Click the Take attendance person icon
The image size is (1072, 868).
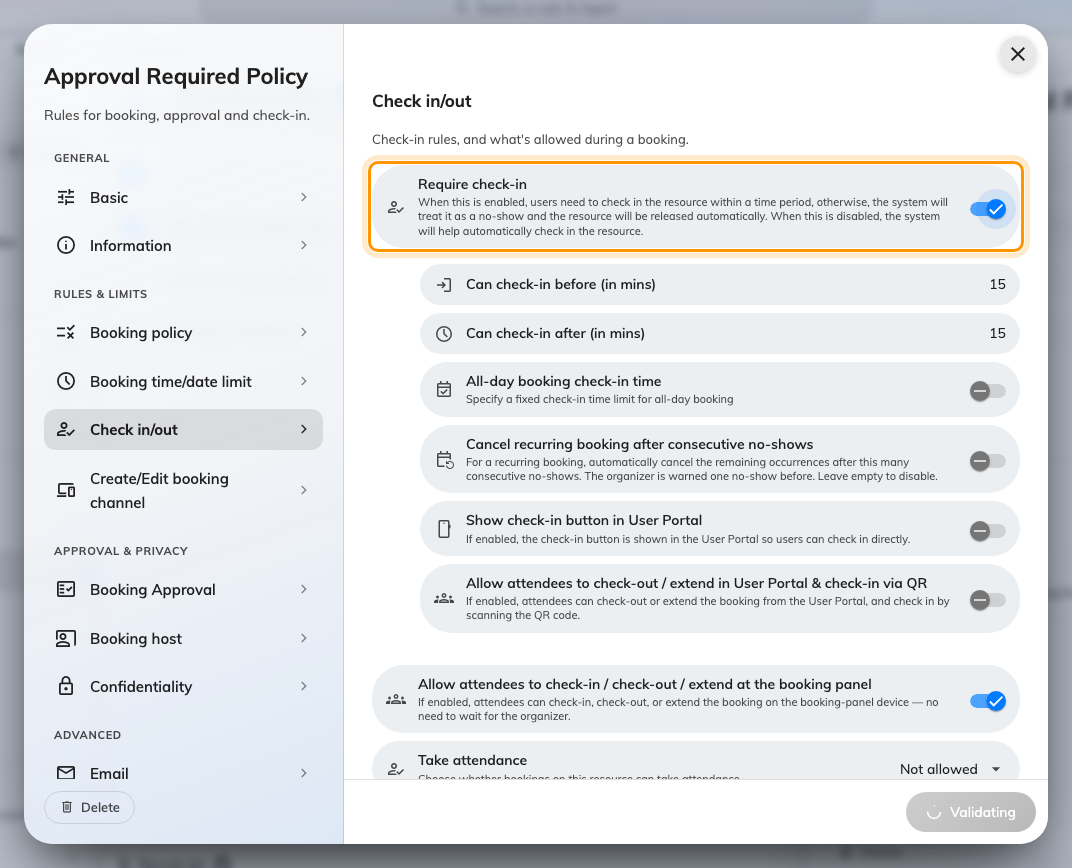click(x=396, y=769)
